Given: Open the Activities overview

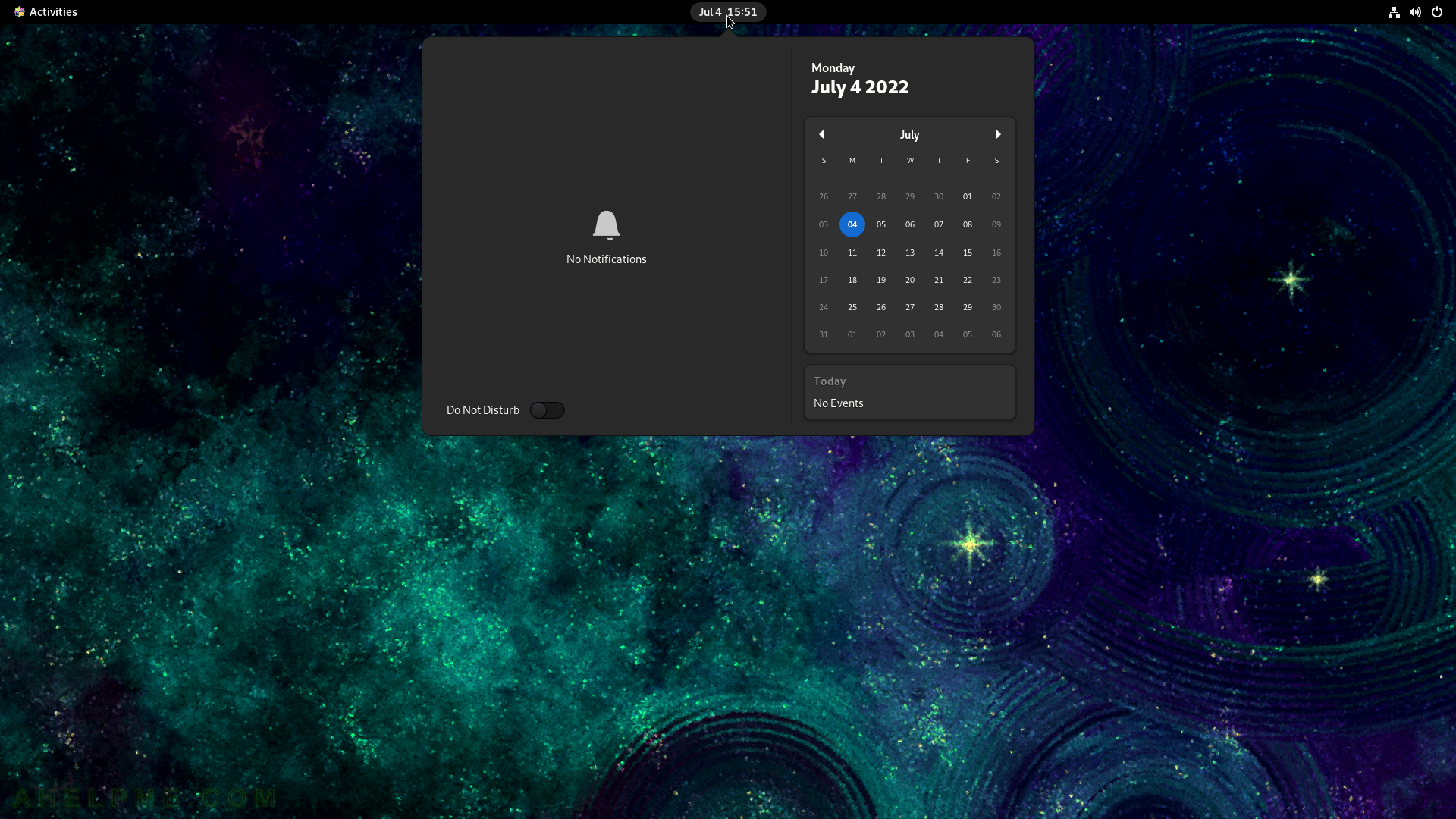Looking at the screenshot, I should pos(45,12).
